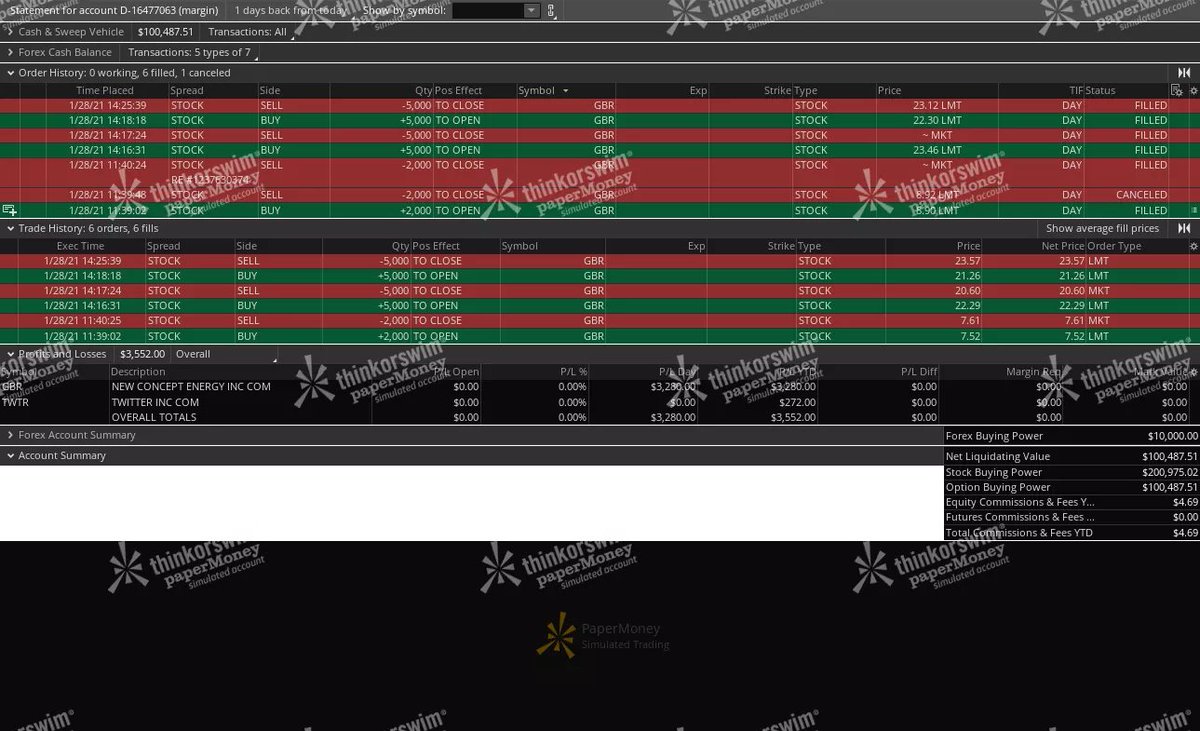
Task: Select the CANCELED order row status
Action: click(x=1141, y=195)
